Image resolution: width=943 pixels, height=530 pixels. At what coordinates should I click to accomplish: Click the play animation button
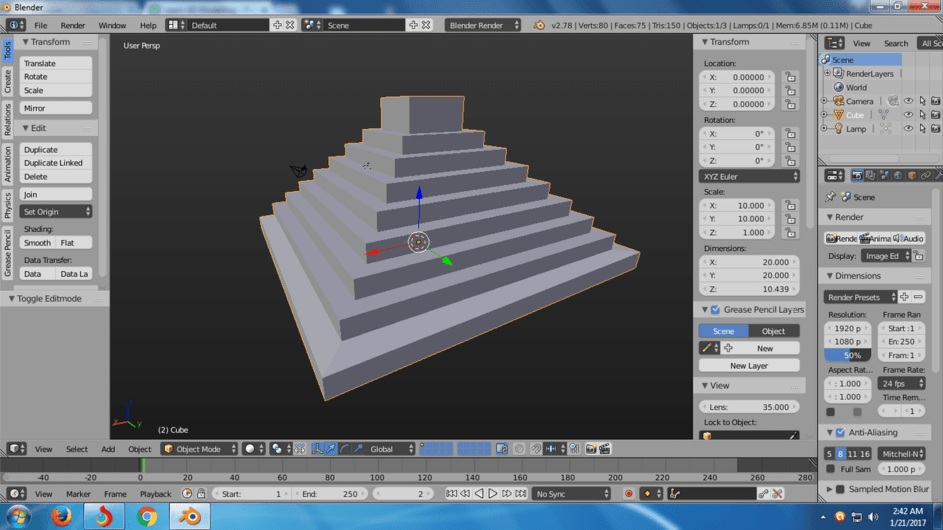(x=493, y=494)
